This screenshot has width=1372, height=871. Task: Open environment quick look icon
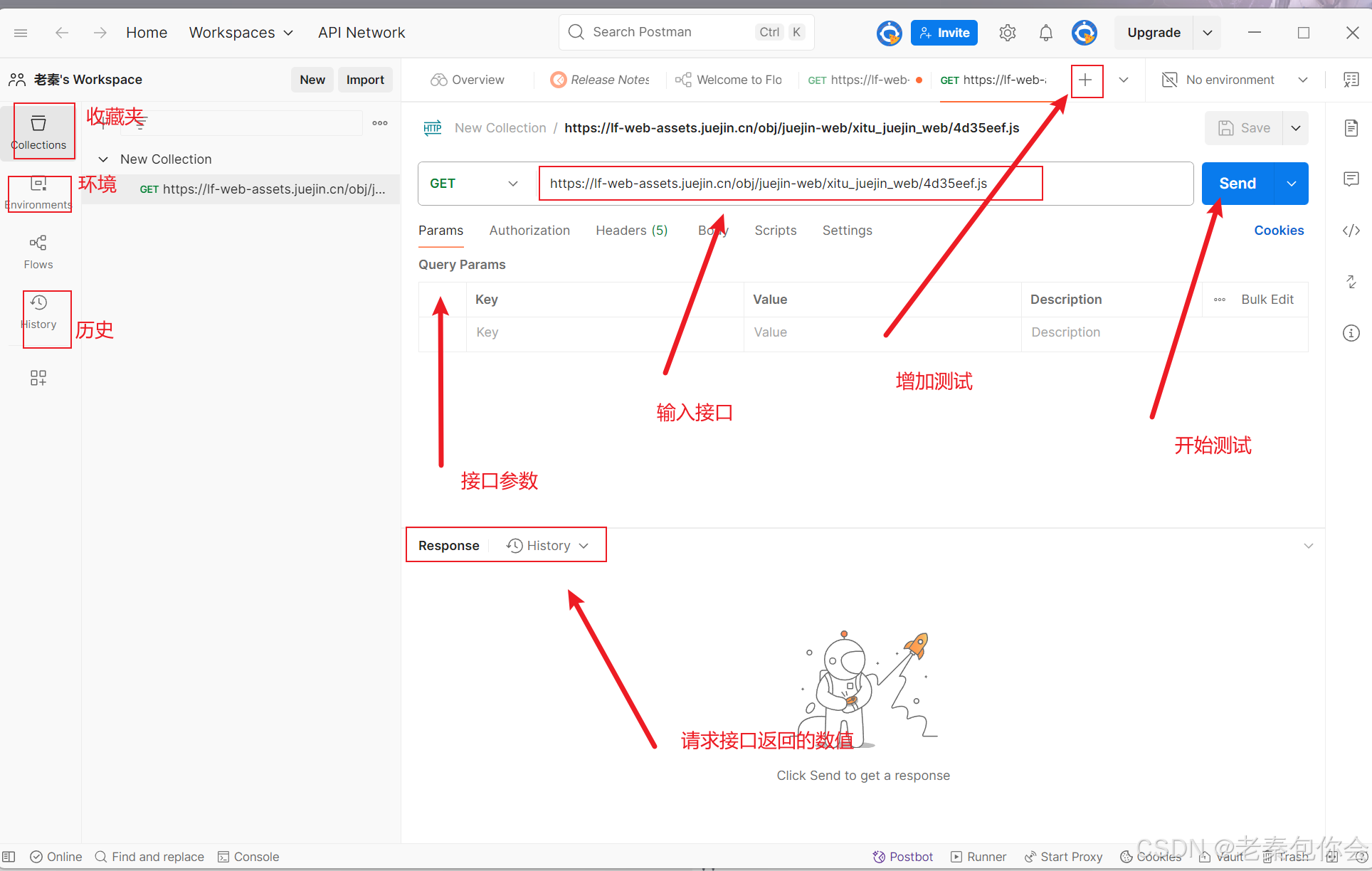coord(1351,80)
